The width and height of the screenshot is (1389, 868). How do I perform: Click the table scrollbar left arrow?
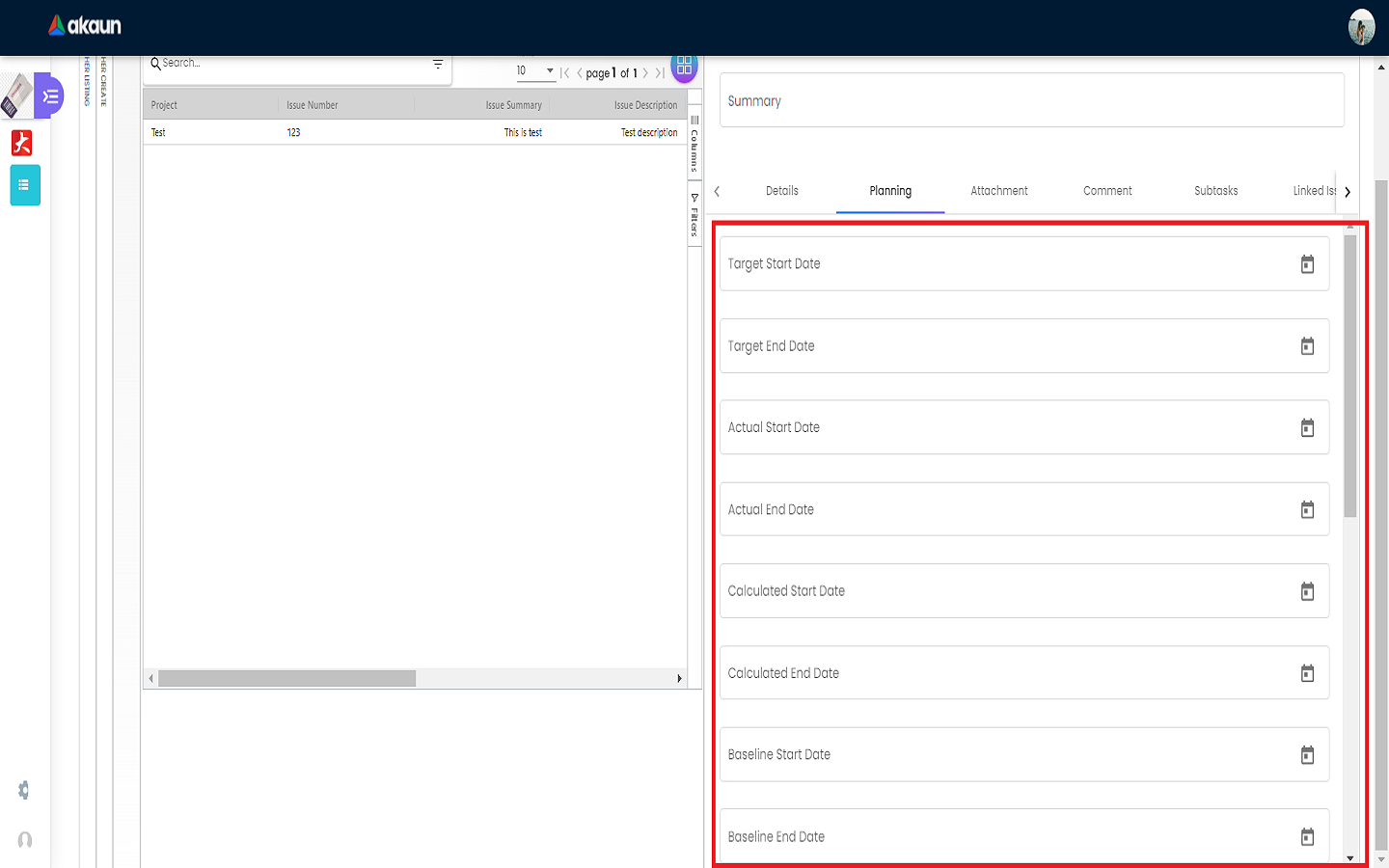(151, 679)
